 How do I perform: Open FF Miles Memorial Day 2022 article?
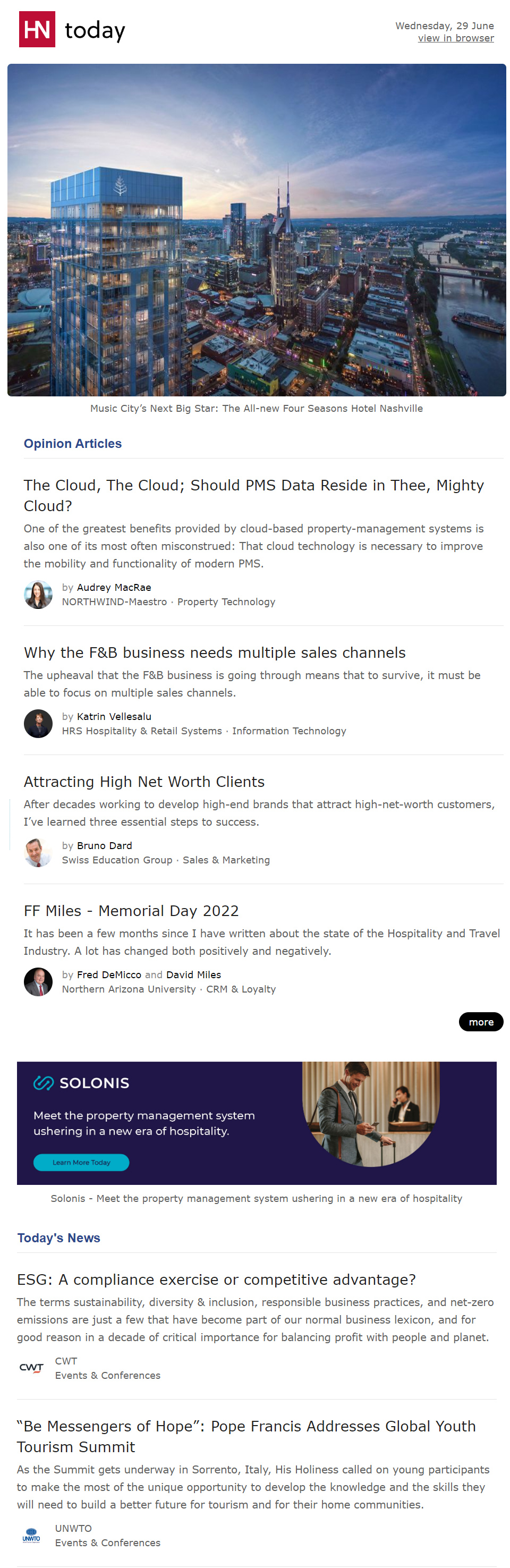point(131,911)
